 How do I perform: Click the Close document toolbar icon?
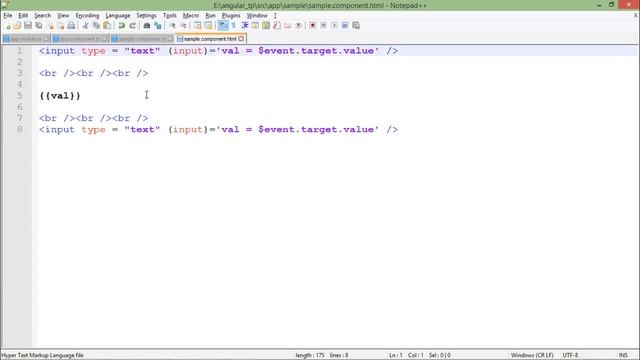(51, 26)
